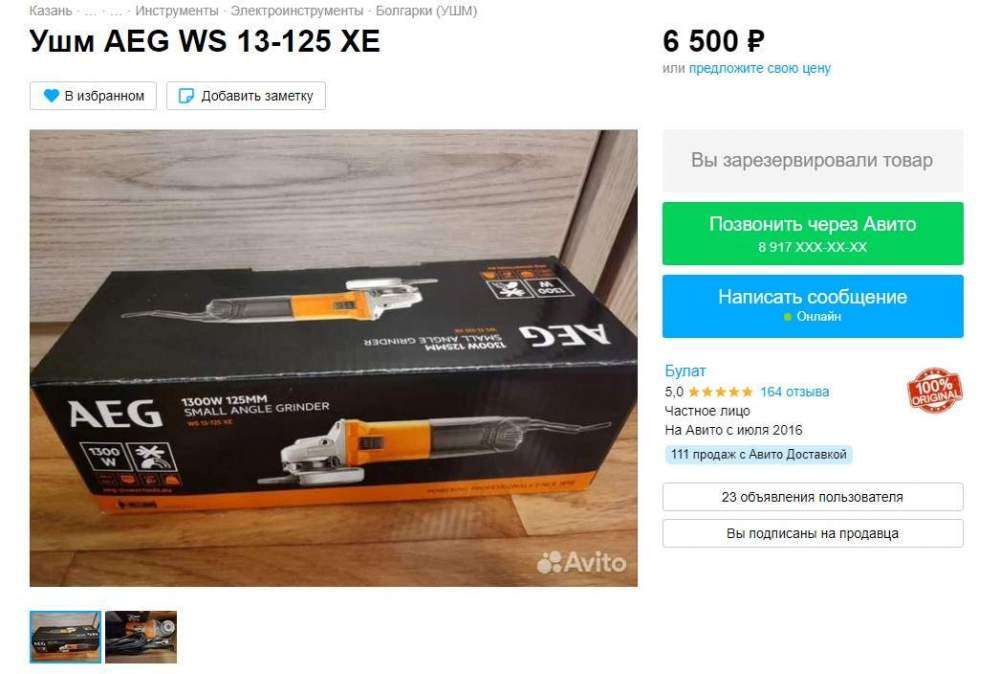
Task: Open Казань breadcrumb link
Action: tap(50, 11)
